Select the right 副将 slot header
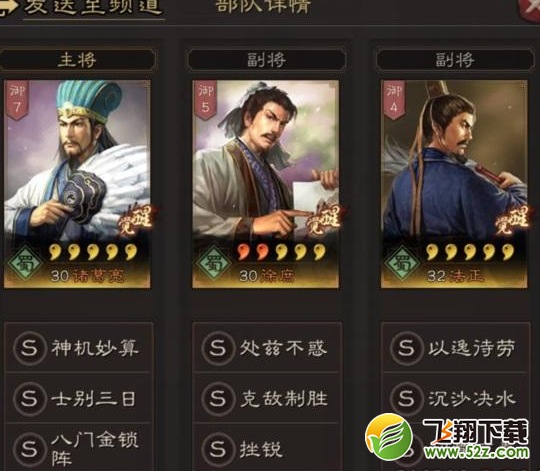 click(455, 60)
